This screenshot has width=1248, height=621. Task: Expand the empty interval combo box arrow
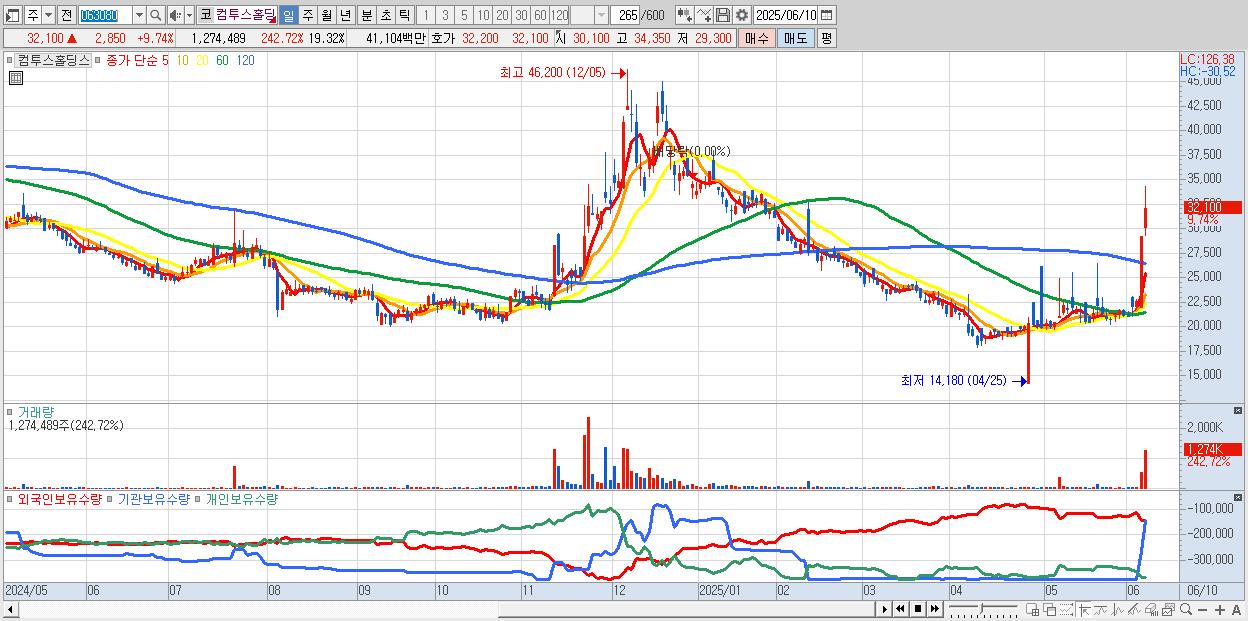click(601, 15)
